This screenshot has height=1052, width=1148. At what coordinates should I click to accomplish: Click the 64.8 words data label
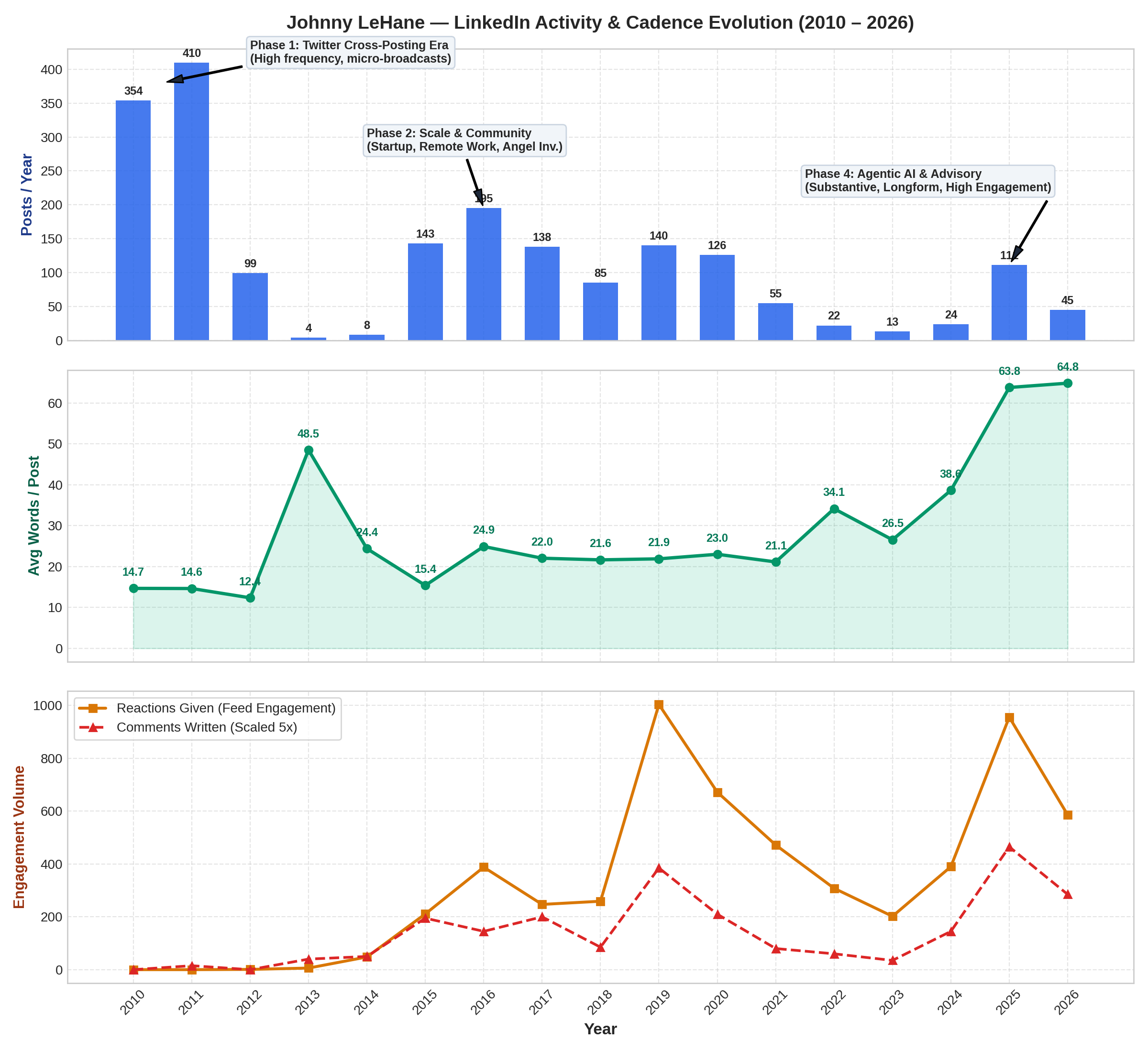coord(1067,367)
